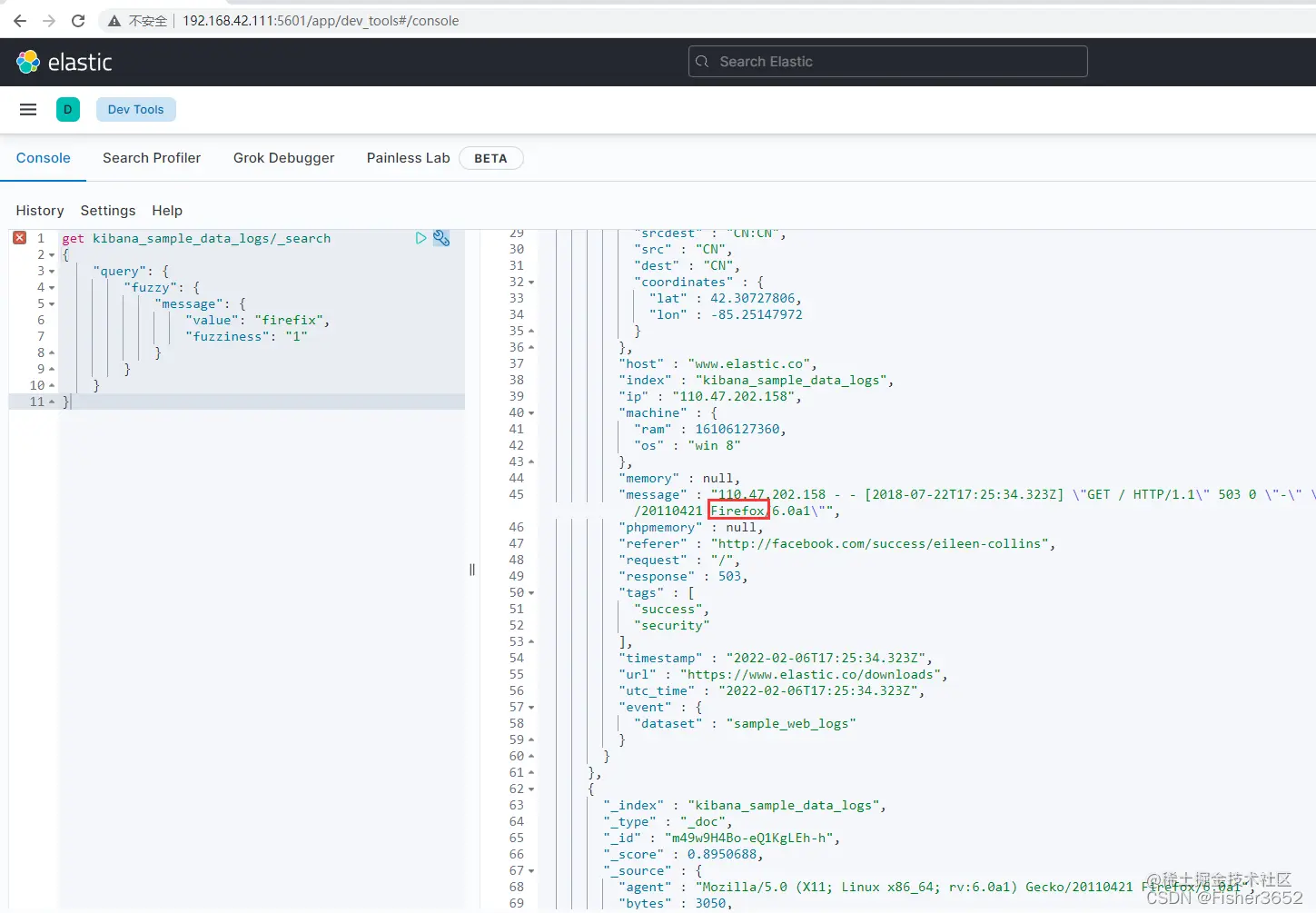
Task: Click the insecure-site warning icon
Action: point(114,21)
